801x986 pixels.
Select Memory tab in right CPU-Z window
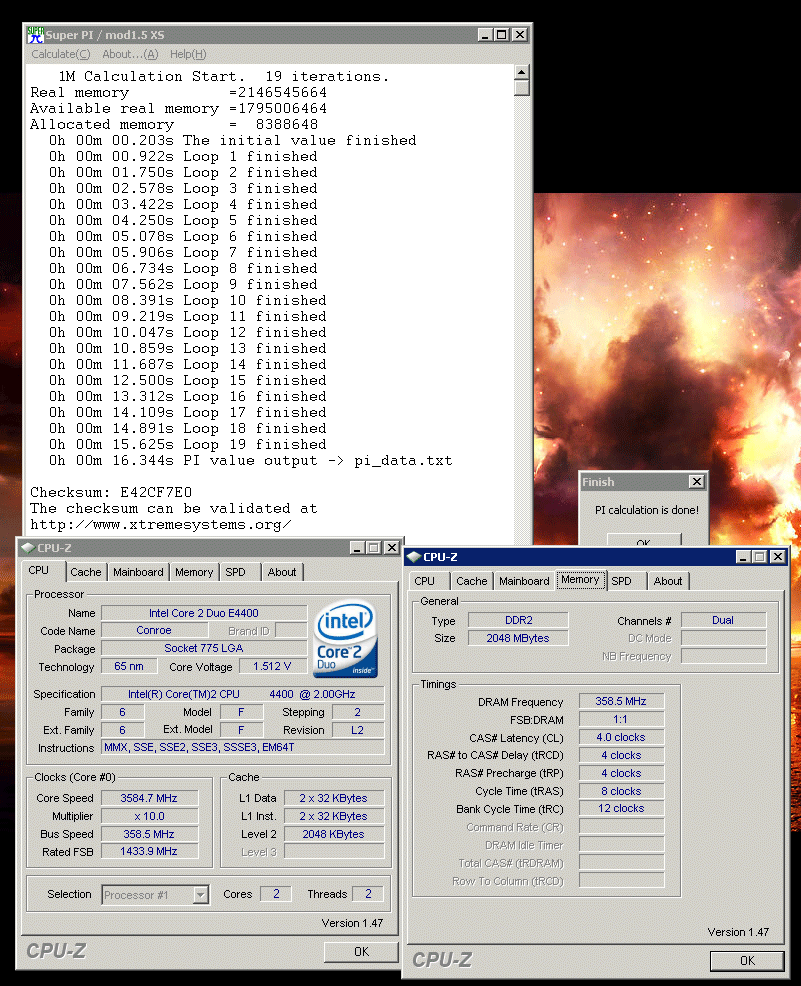(x=580, y=579)
